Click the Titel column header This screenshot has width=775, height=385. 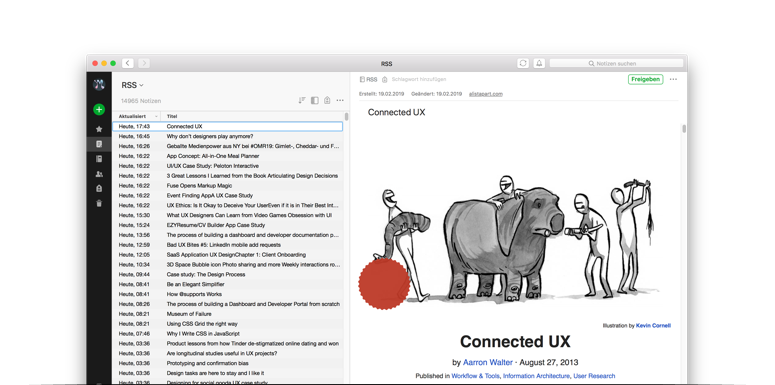tap(172, 116)
